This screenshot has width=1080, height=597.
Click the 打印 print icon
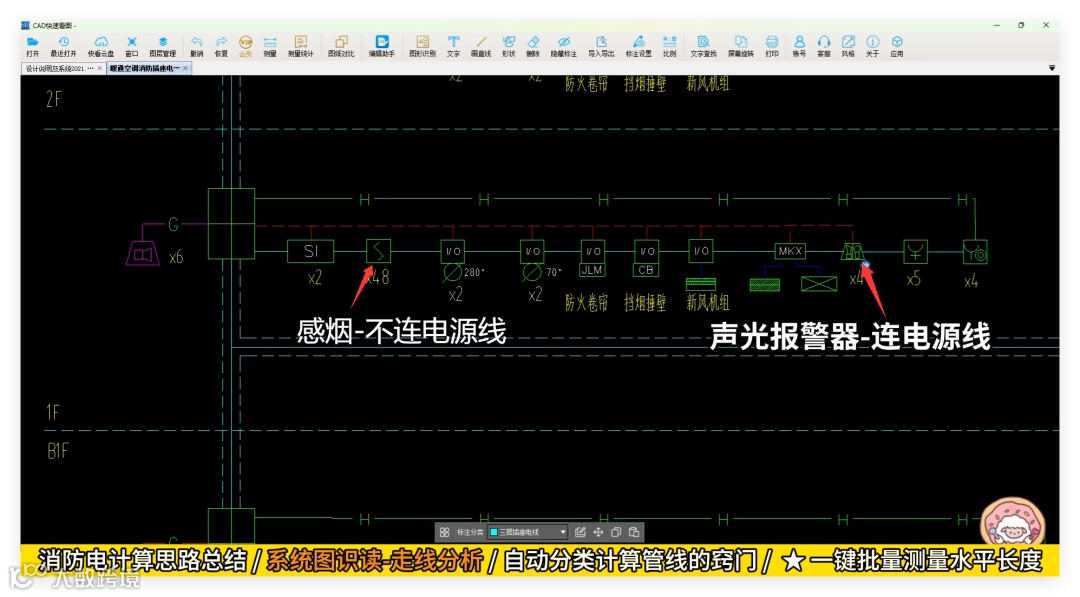click(x=771, y=46)
